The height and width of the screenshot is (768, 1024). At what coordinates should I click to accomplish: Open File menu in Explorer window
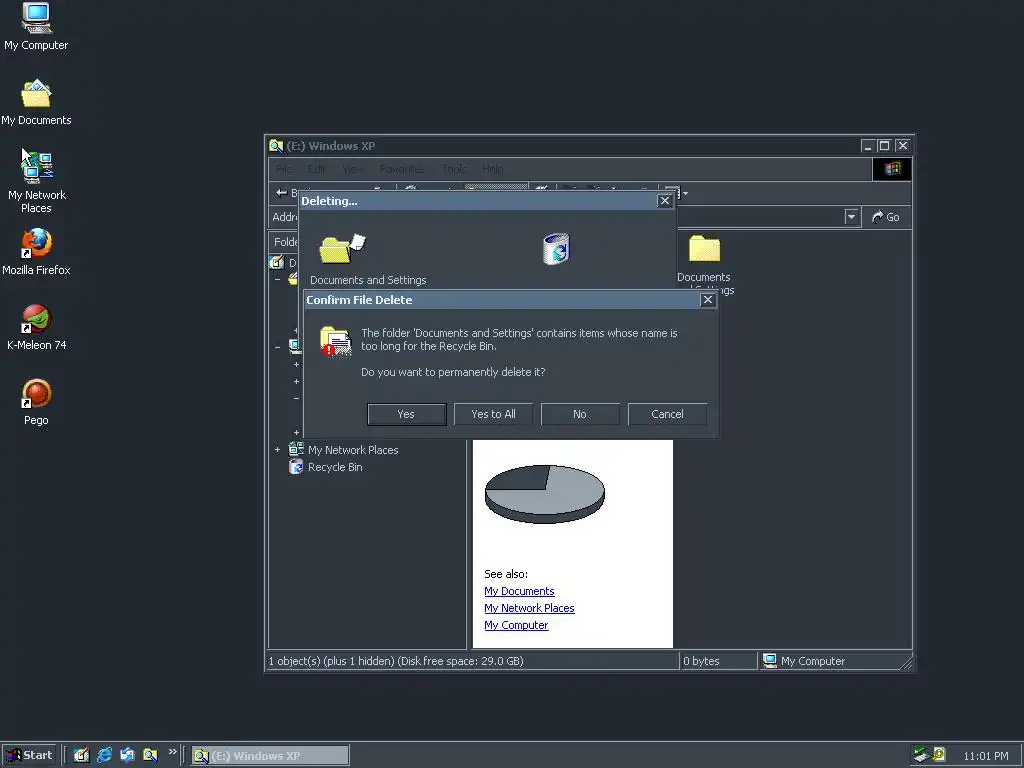tap(284, 169)
